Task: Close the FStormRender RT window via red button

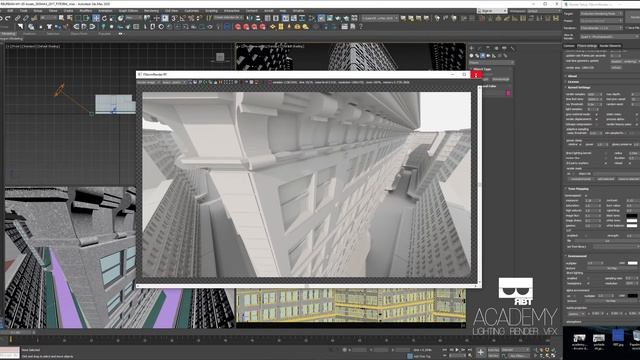Action: (476, 75)
